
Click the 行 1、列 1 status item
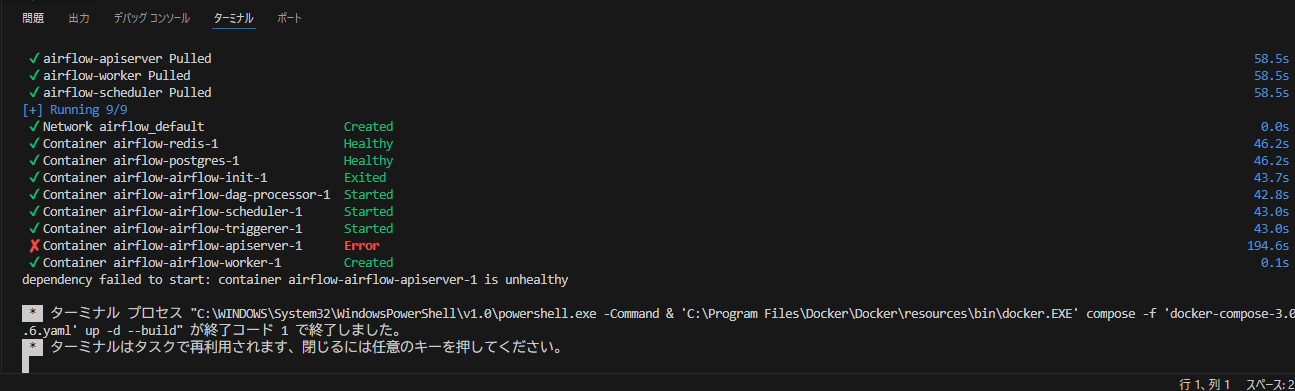tap(1205, 384)
